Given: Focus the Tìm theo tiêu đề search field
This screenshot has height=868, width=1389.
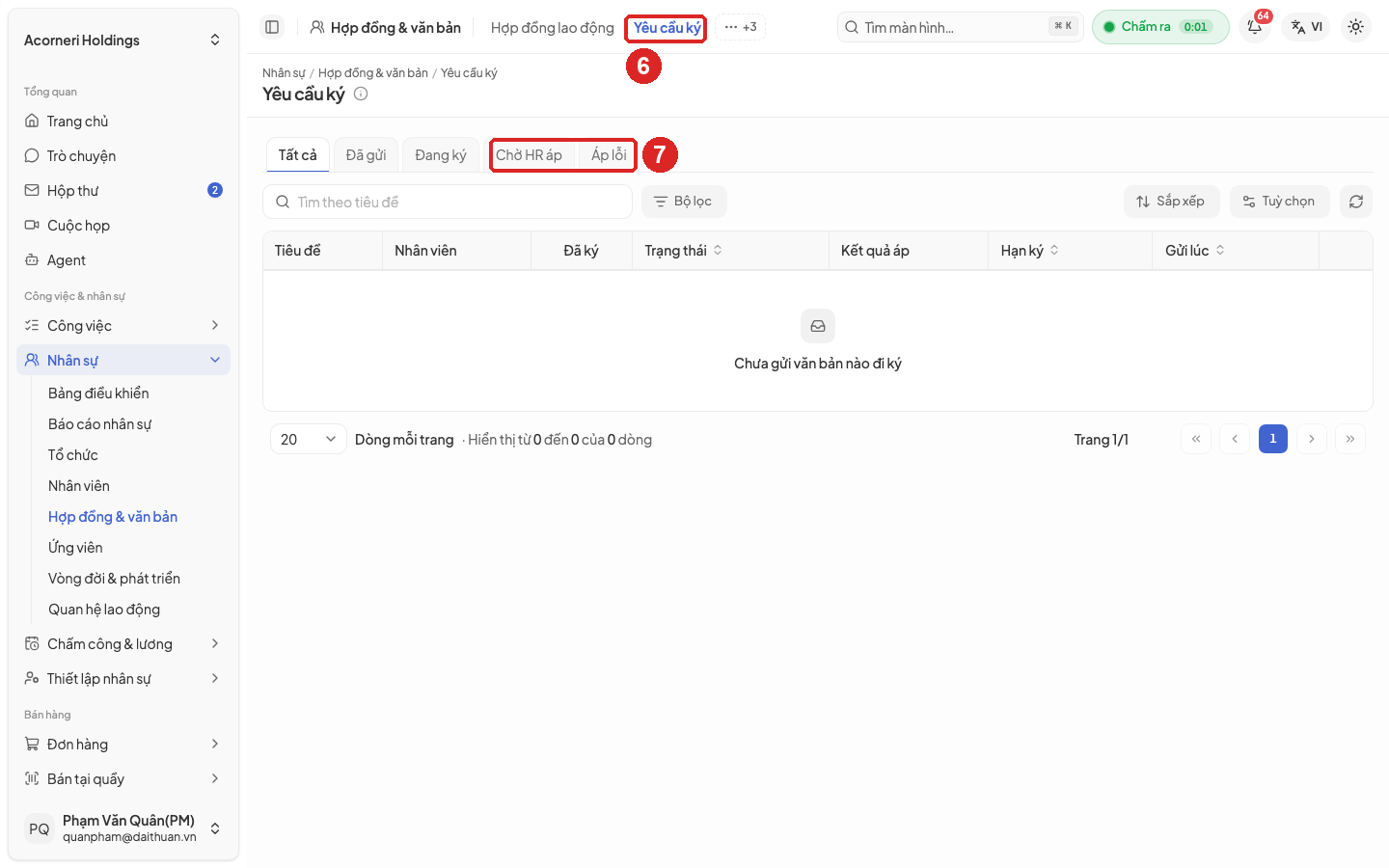Looking at the screenshot, I should point(448,202).
